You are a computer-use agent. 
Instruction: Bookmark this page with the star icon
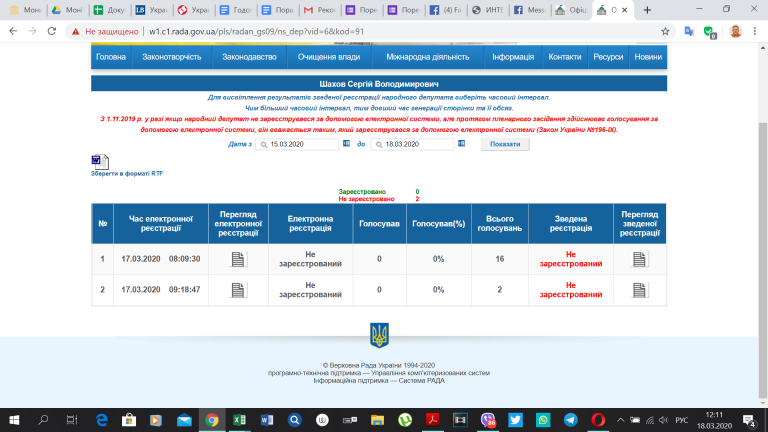coord(665,31)
